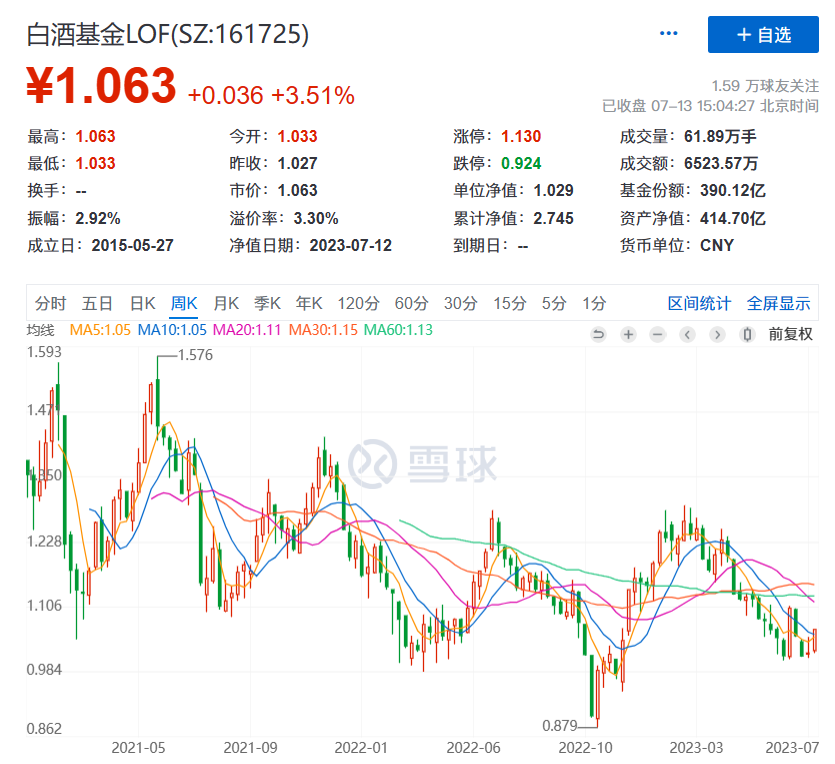835x764 pixels.
Task: Click the 均线 moving average label
Action: tap(40, 330)
